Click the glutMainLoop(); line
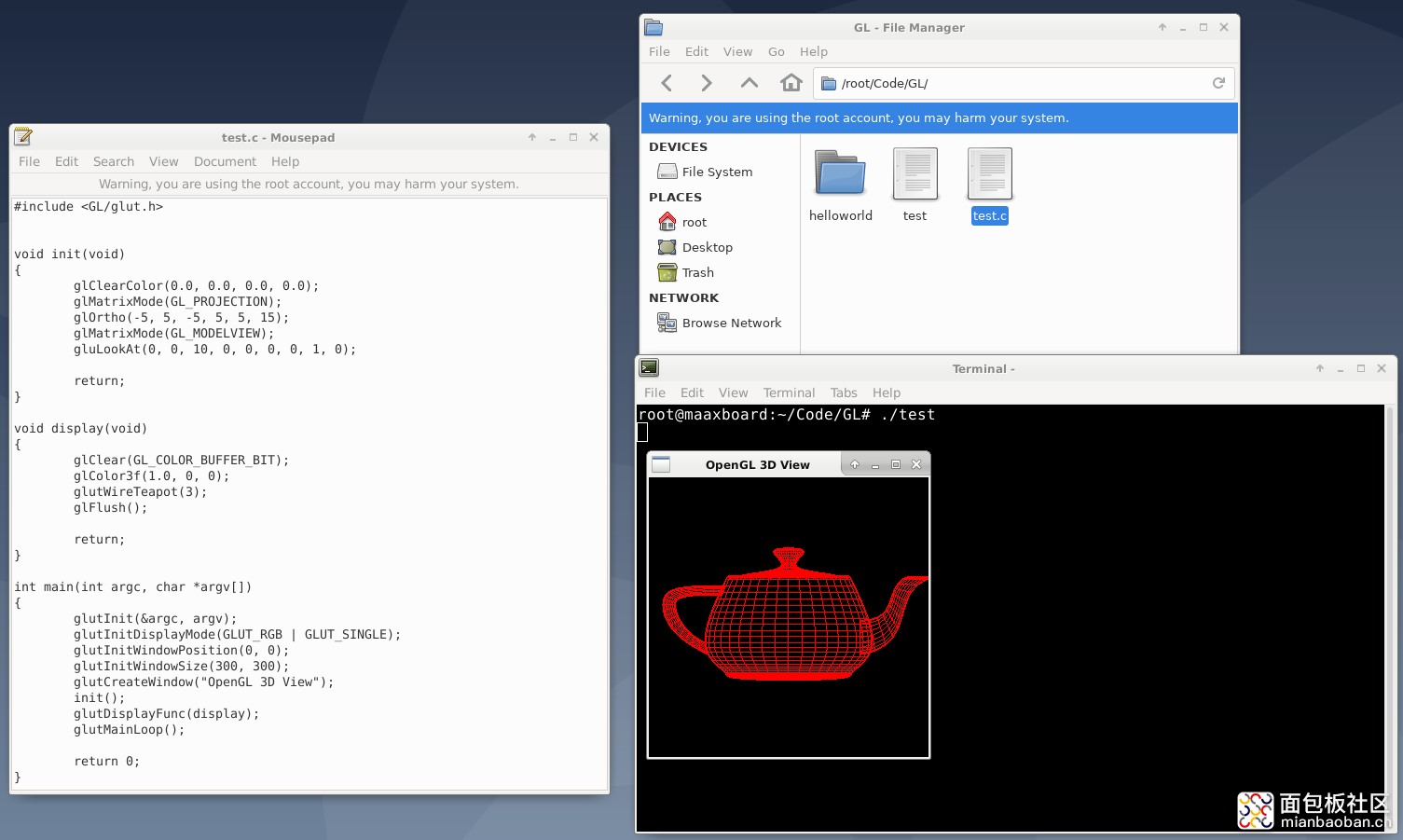 (x=130, y=729)
